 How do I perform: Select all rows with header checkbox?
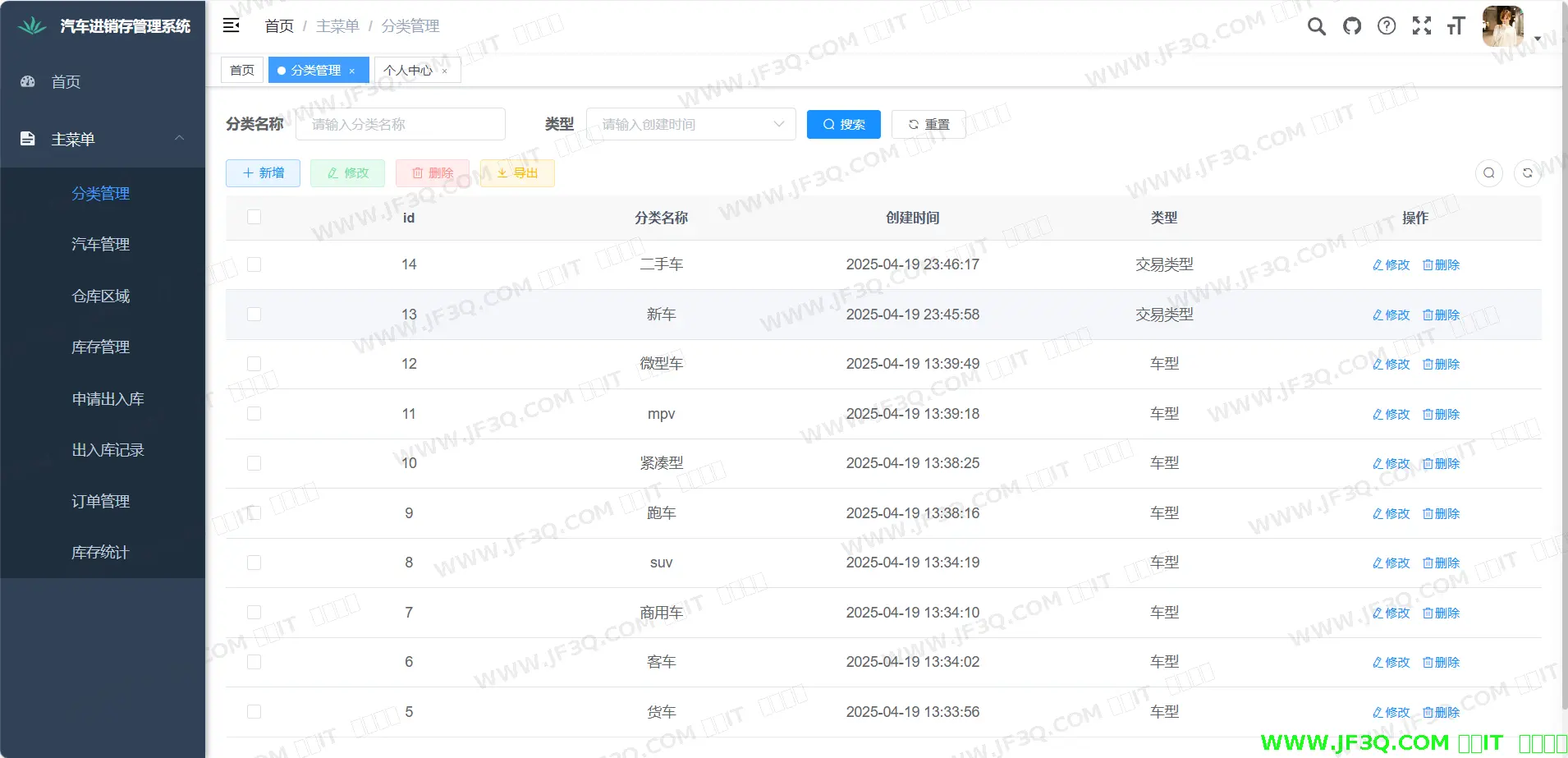(x=254, y=217)
